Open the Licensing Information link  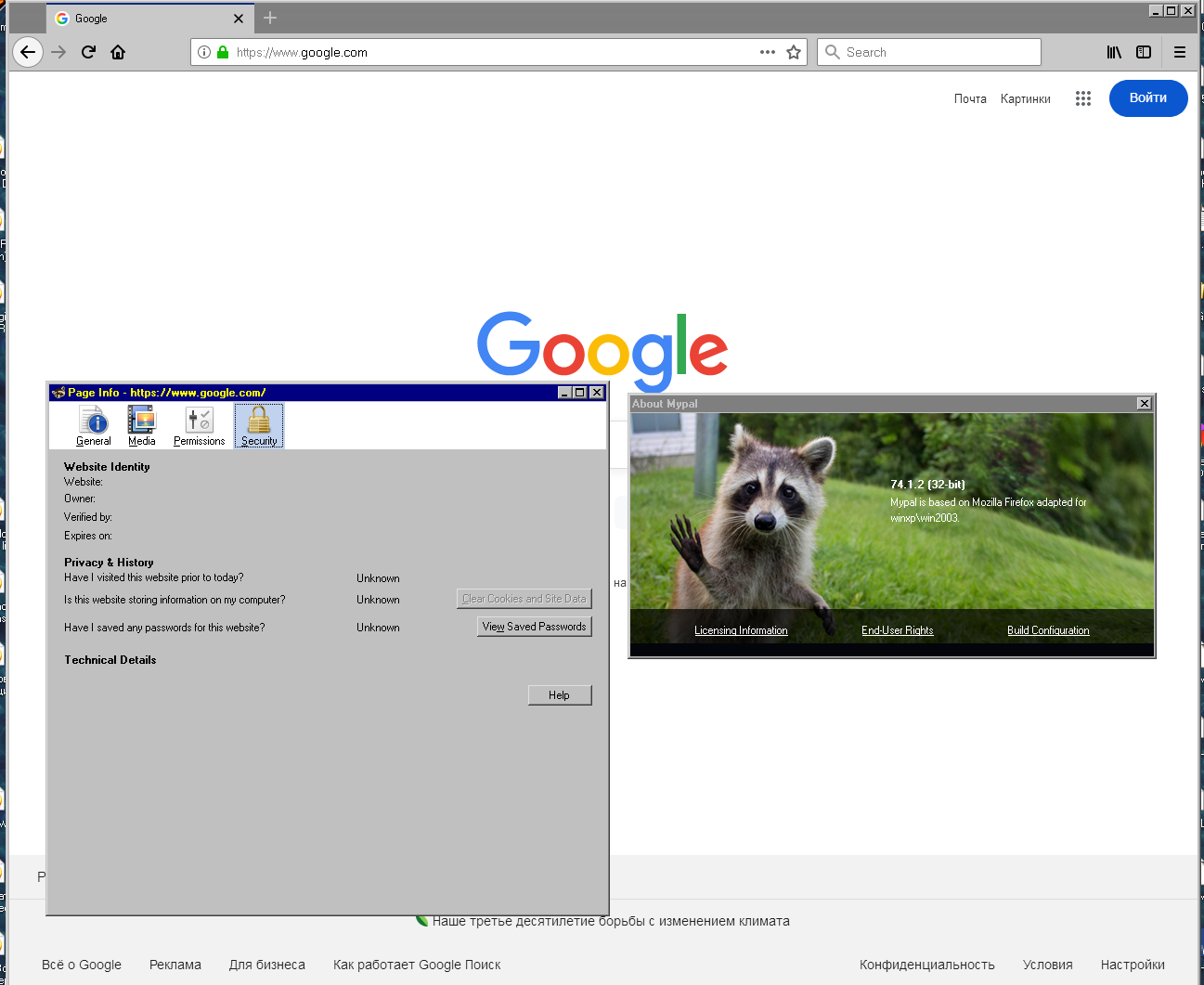click(741, 630)
